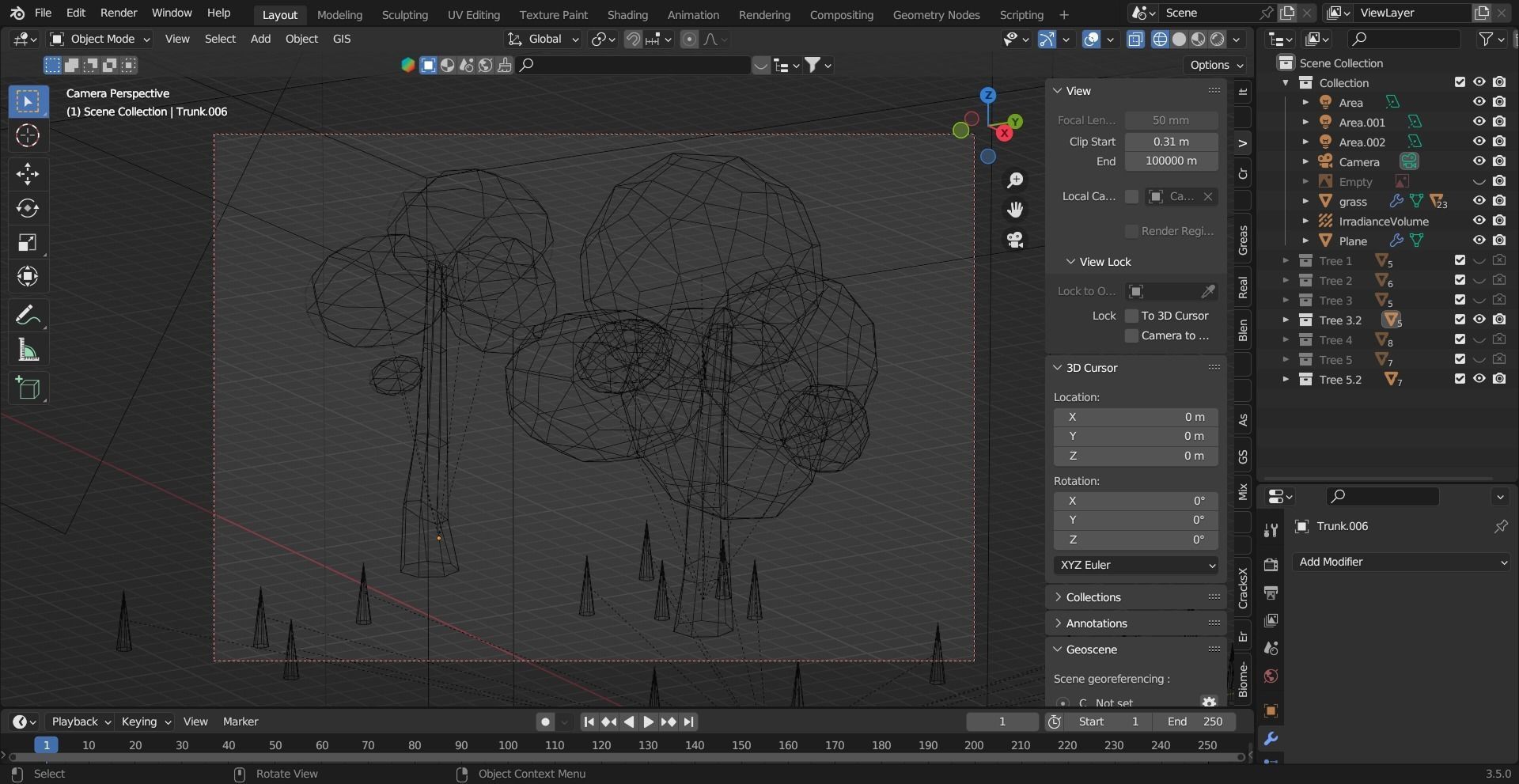The height and width of the screenshot is (784, 1519).
Task: Click the Clip End value field
Action: click(1171, 161)
